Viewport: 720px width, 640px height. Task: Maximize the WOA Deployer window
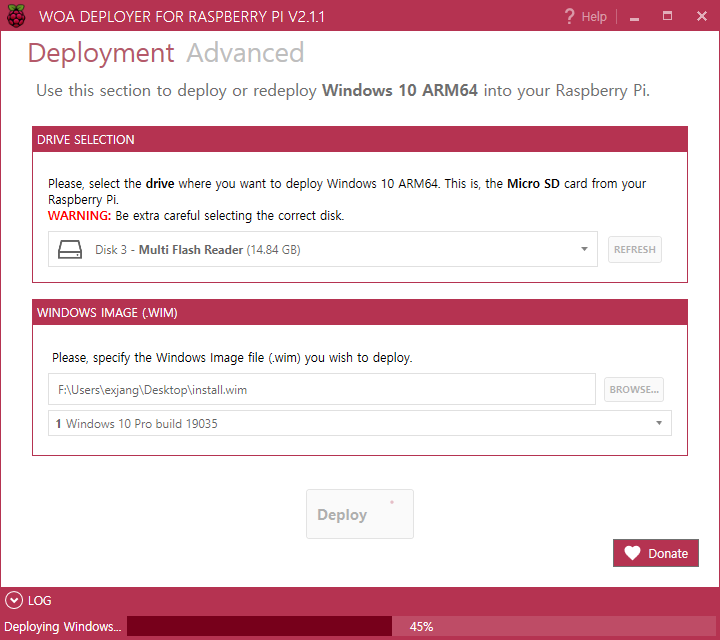[667, 16]
